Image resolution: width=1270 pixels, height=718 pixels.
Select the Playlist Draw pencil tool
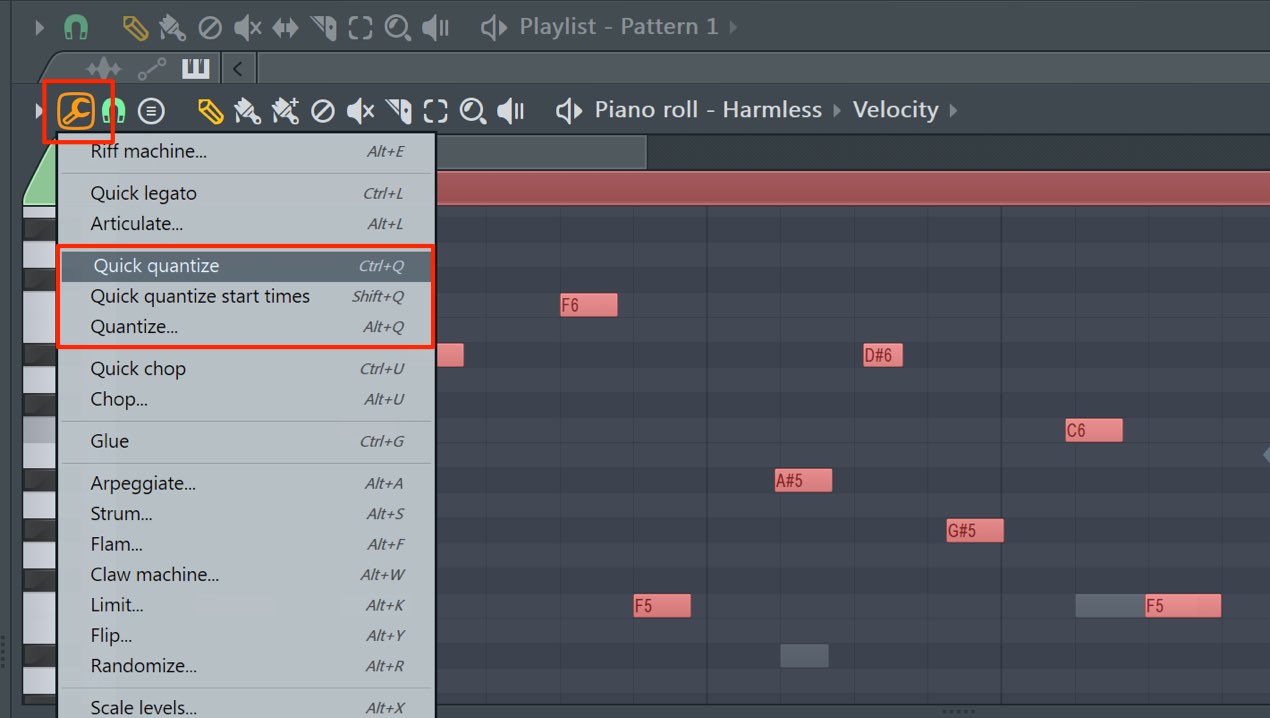(x=135, y=27)
